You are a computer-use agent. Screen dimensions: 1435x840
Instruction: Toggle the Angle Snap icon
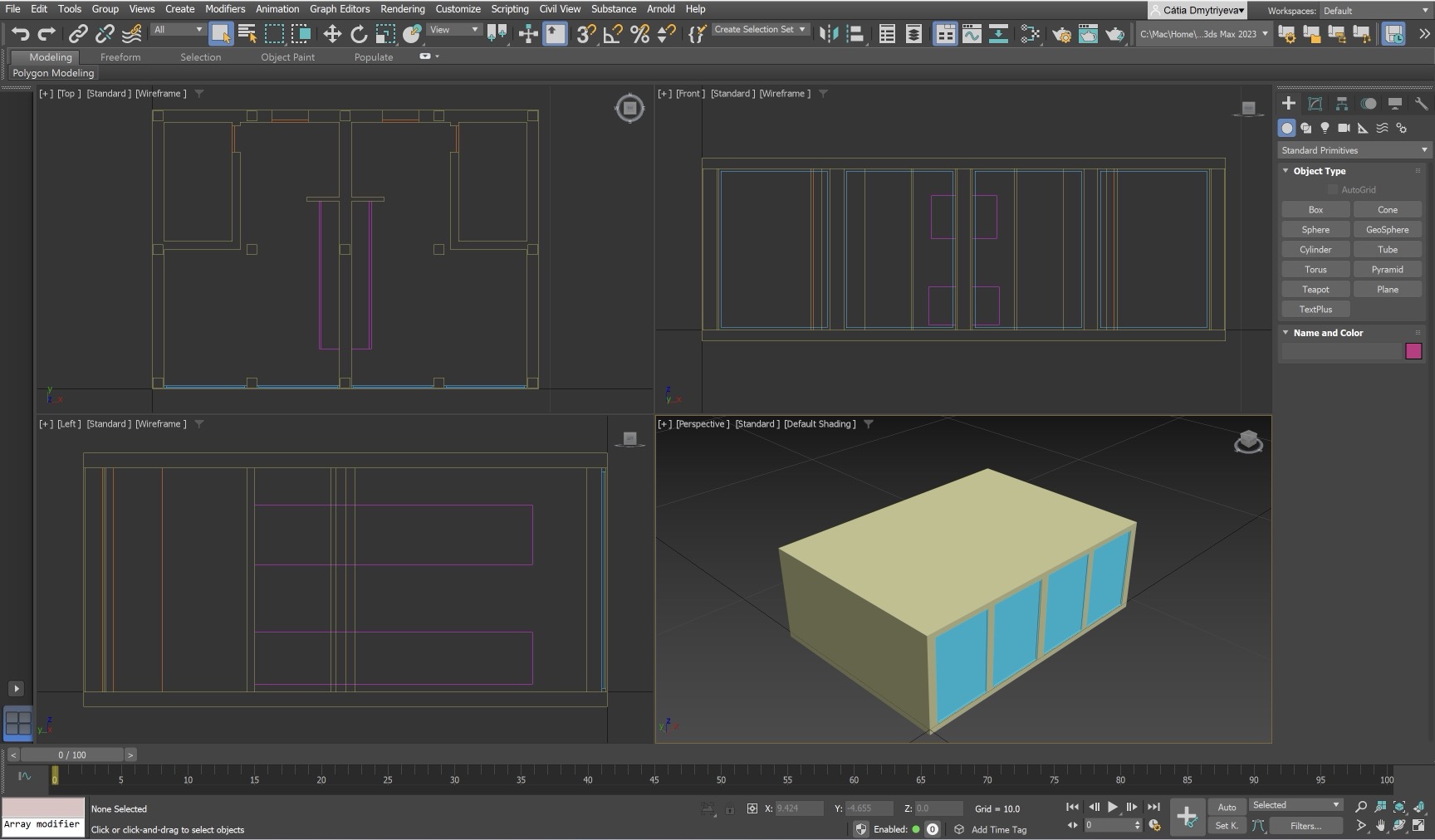click(613, 34)
